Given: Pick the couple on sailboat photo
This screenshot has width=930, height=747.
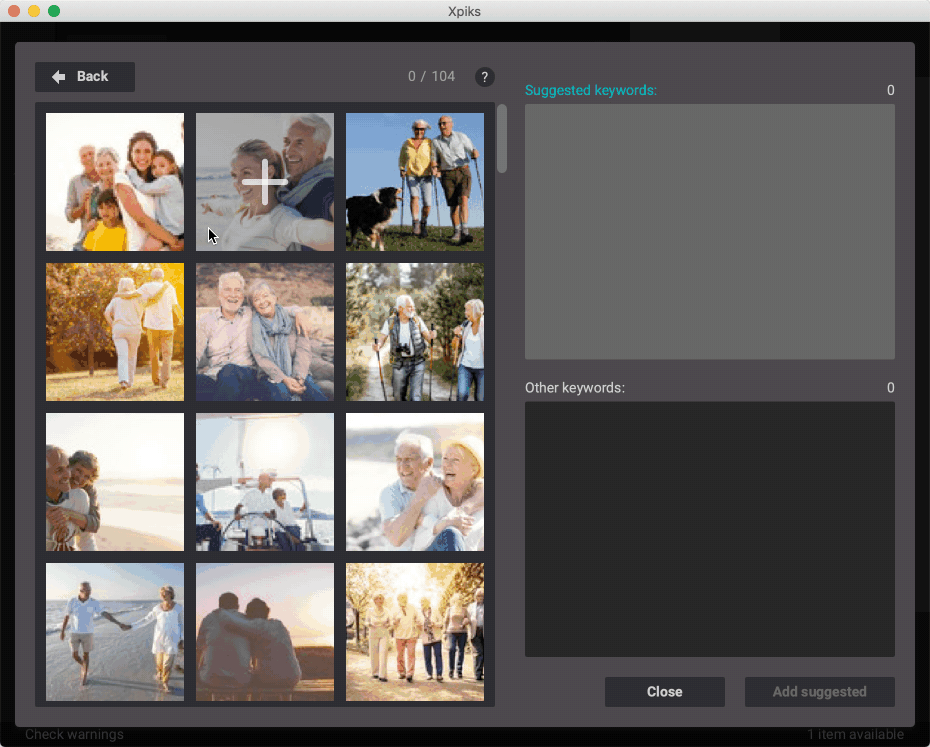Looking at the screenshot, I should point(265,482).
